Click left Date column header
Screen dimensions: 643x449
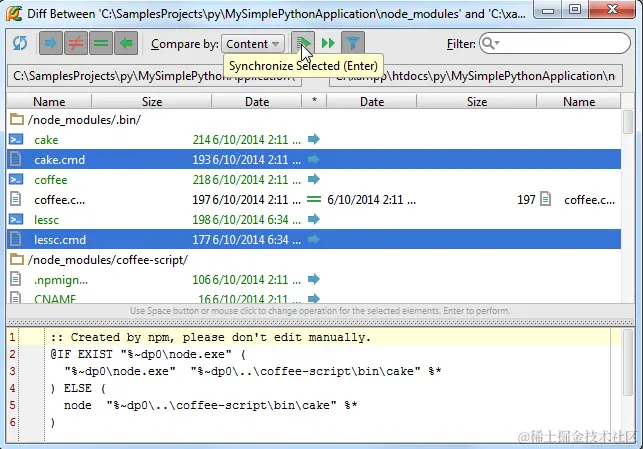(x=257, y=101)
